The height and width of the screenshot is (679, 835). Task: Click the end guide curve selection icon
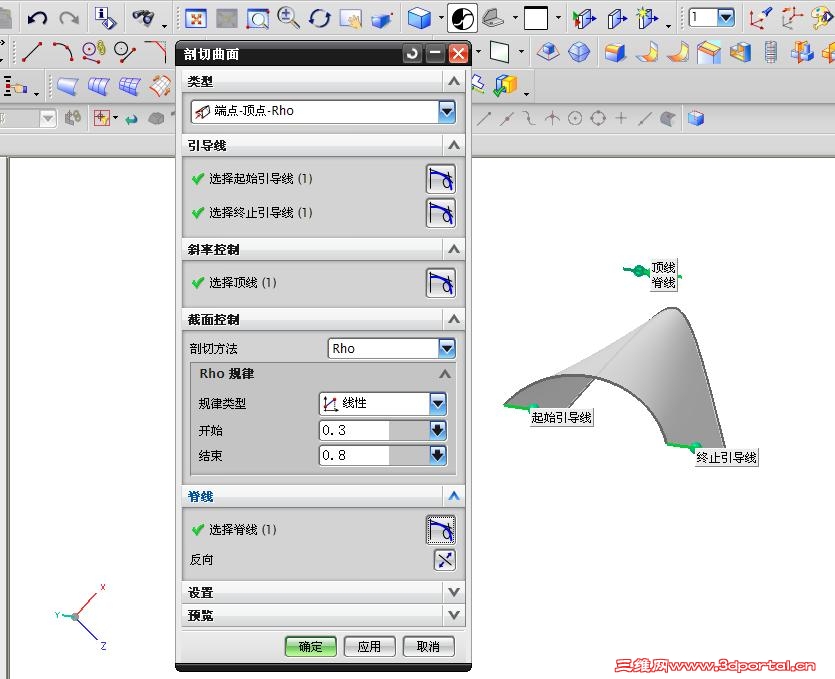(x=441, y=213)
